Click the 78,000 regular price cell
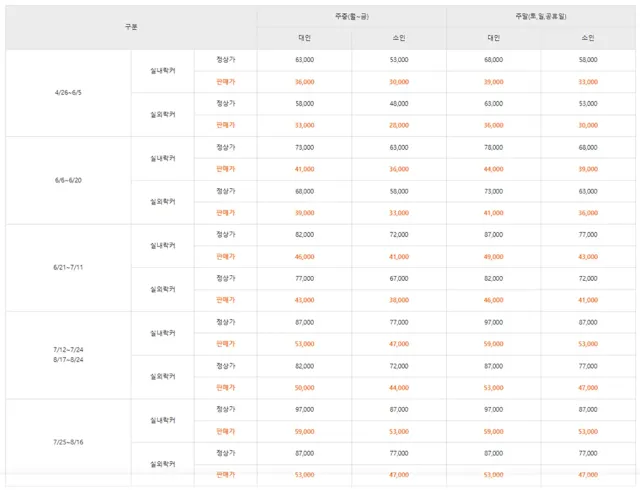The width and height of the screenshot is (640, 490). point(493,147)
